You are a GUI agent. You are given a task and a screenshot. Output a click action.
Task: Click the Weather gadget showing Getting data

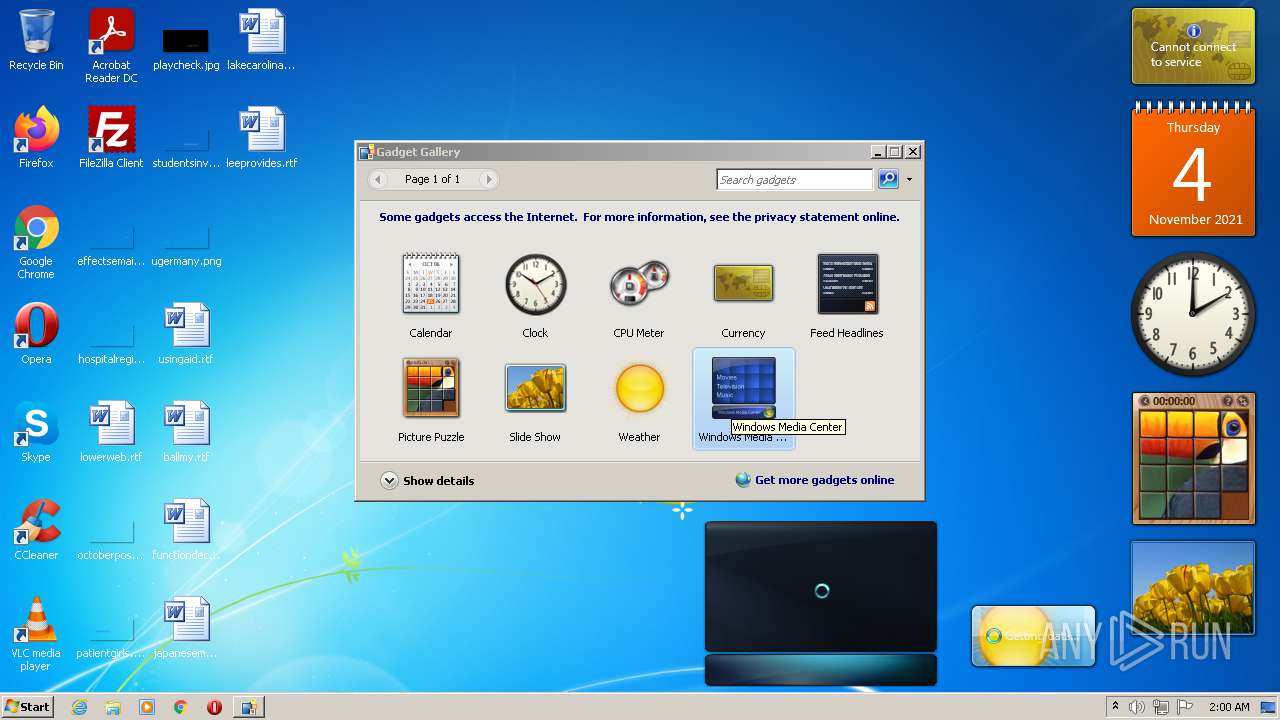point(1033,636)
